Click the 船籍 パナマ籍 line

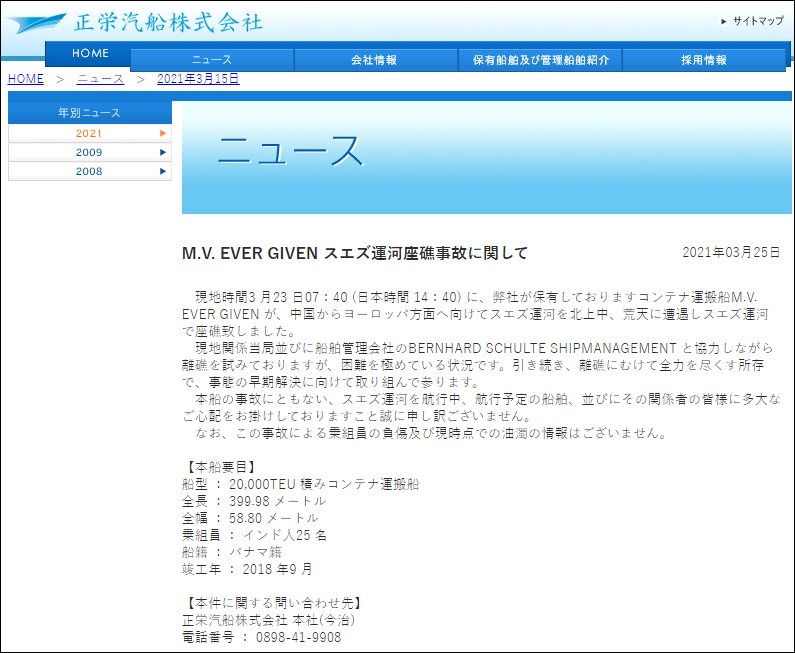232,552
